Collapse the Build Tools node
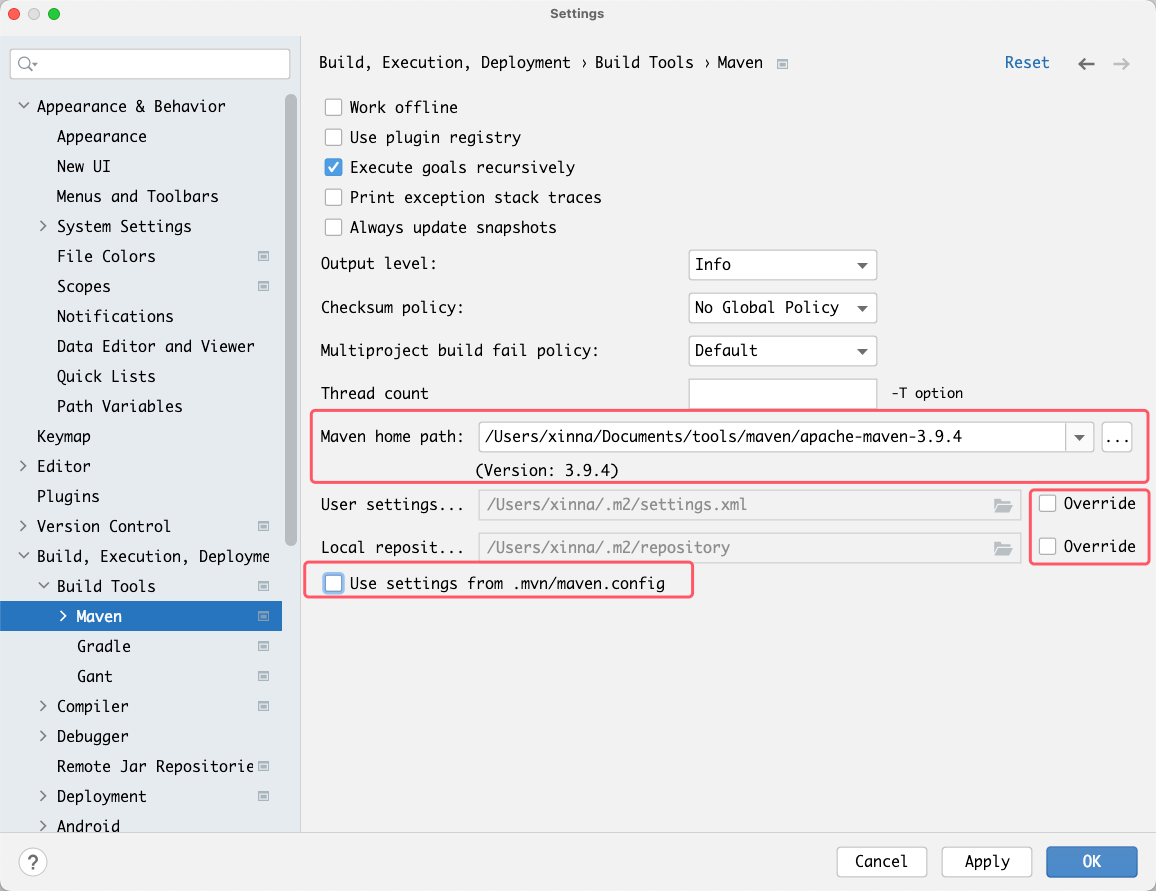This screenshot has width=1156, height=891. click(43, 586)
